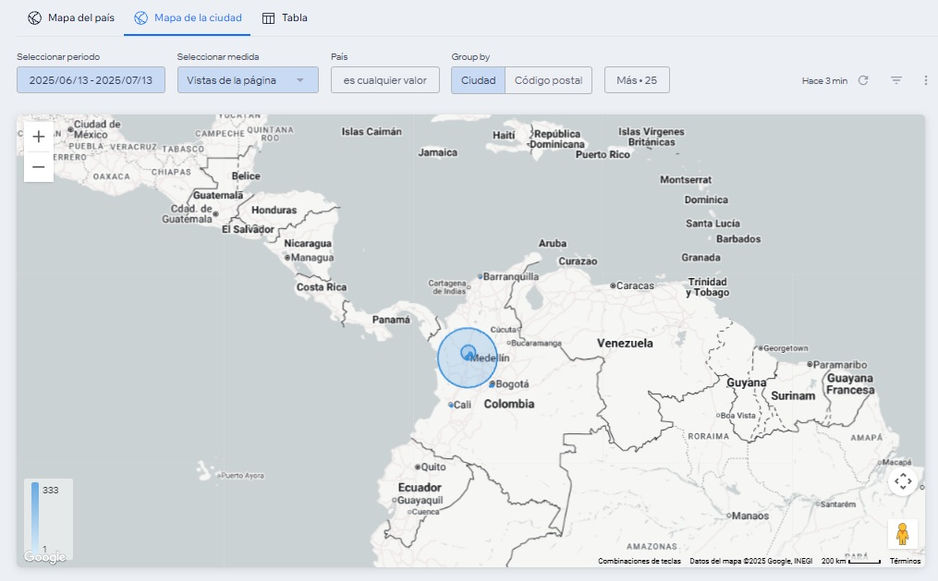Click the Cali data point on map
Image resolution: width=938 pixels, height=581 pixels.
click(x=451, y=405)
